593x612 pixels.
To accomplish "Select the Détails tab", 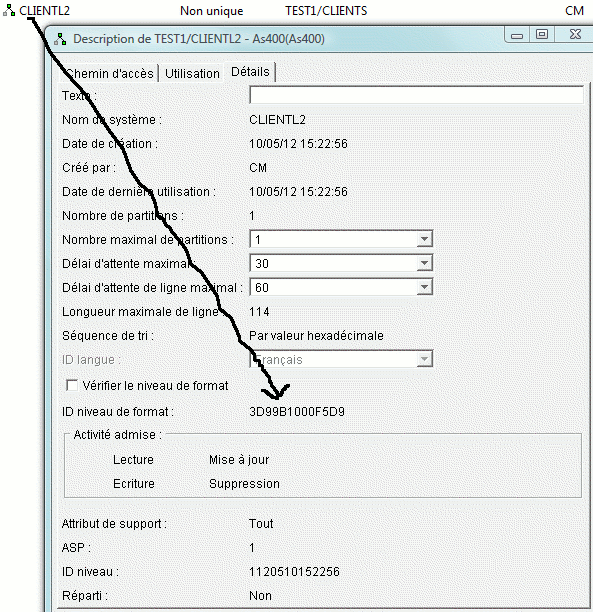I will [x=250, y=72].
